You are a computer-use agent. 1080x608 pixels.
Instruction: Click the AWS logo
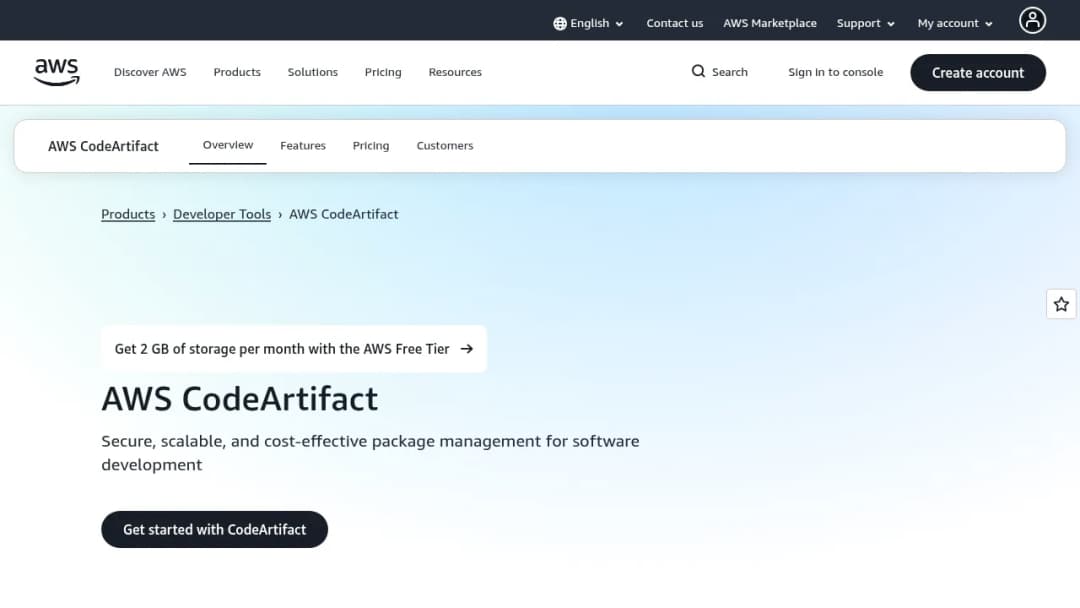pyautogui.click(x=56, y=72)
